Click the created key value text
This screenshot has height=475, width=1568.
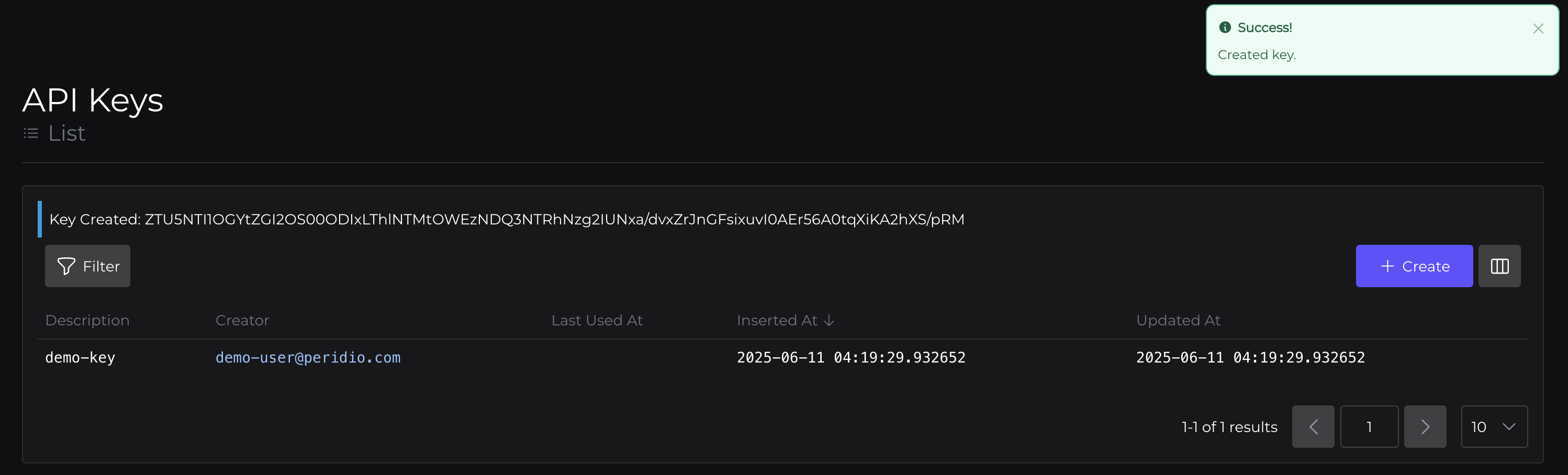pos(554,220)
